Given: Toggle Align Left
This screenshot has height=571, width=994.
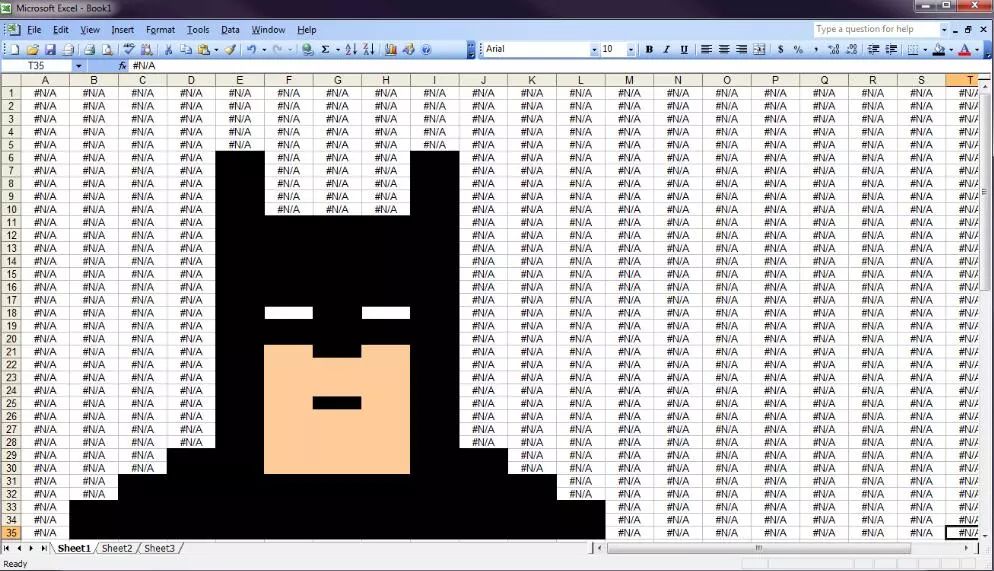Looking at the screenshot, I should [706, 49].
